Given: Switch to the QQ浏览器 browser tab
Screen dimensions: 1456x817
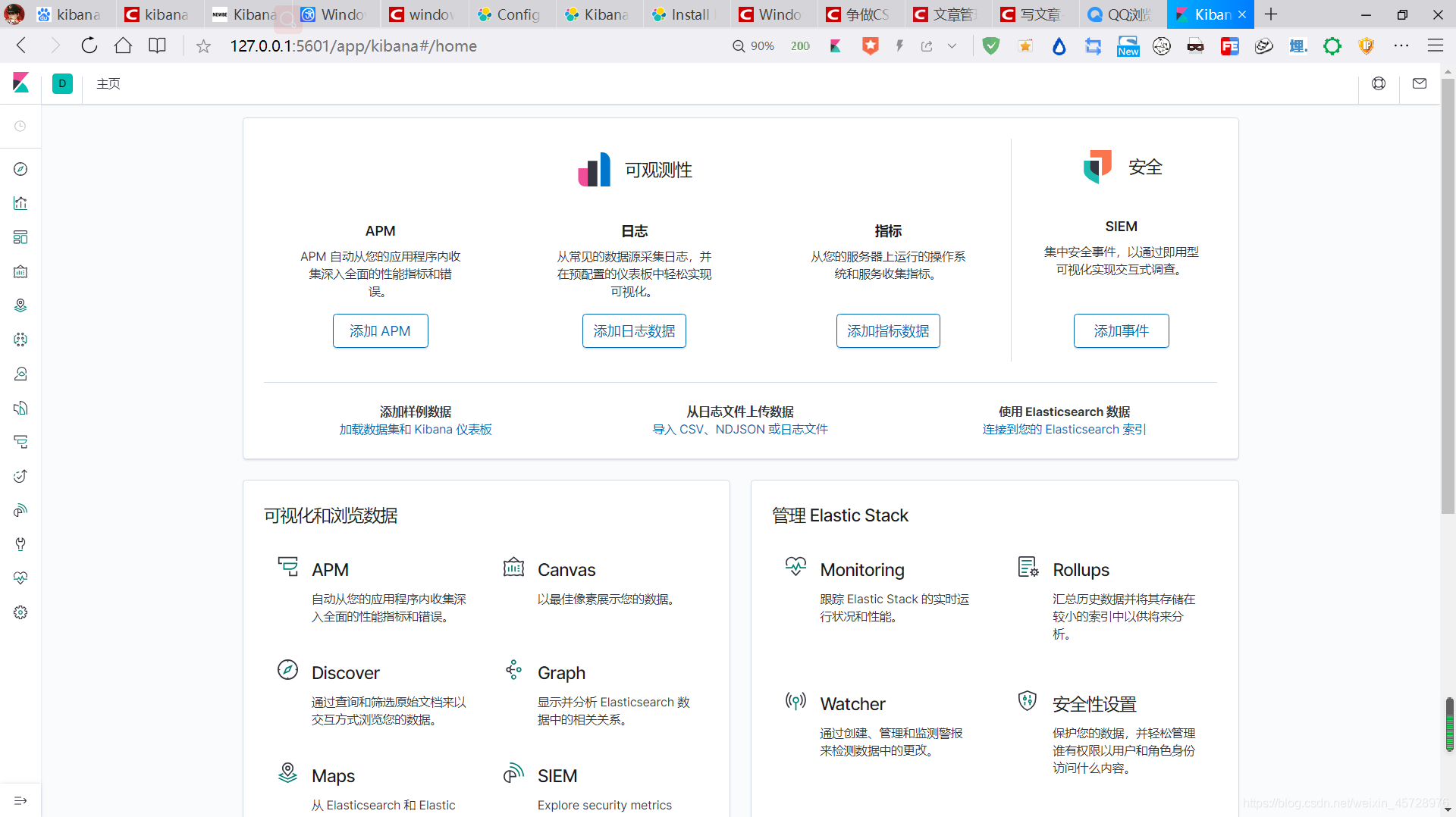Looking at the screenshot, I should click(1119, 14).
